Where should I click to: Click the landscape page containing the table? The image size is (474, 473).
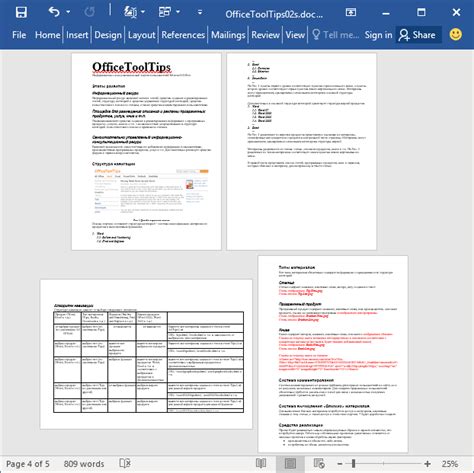pyautogui.click(x=146, y=354)
